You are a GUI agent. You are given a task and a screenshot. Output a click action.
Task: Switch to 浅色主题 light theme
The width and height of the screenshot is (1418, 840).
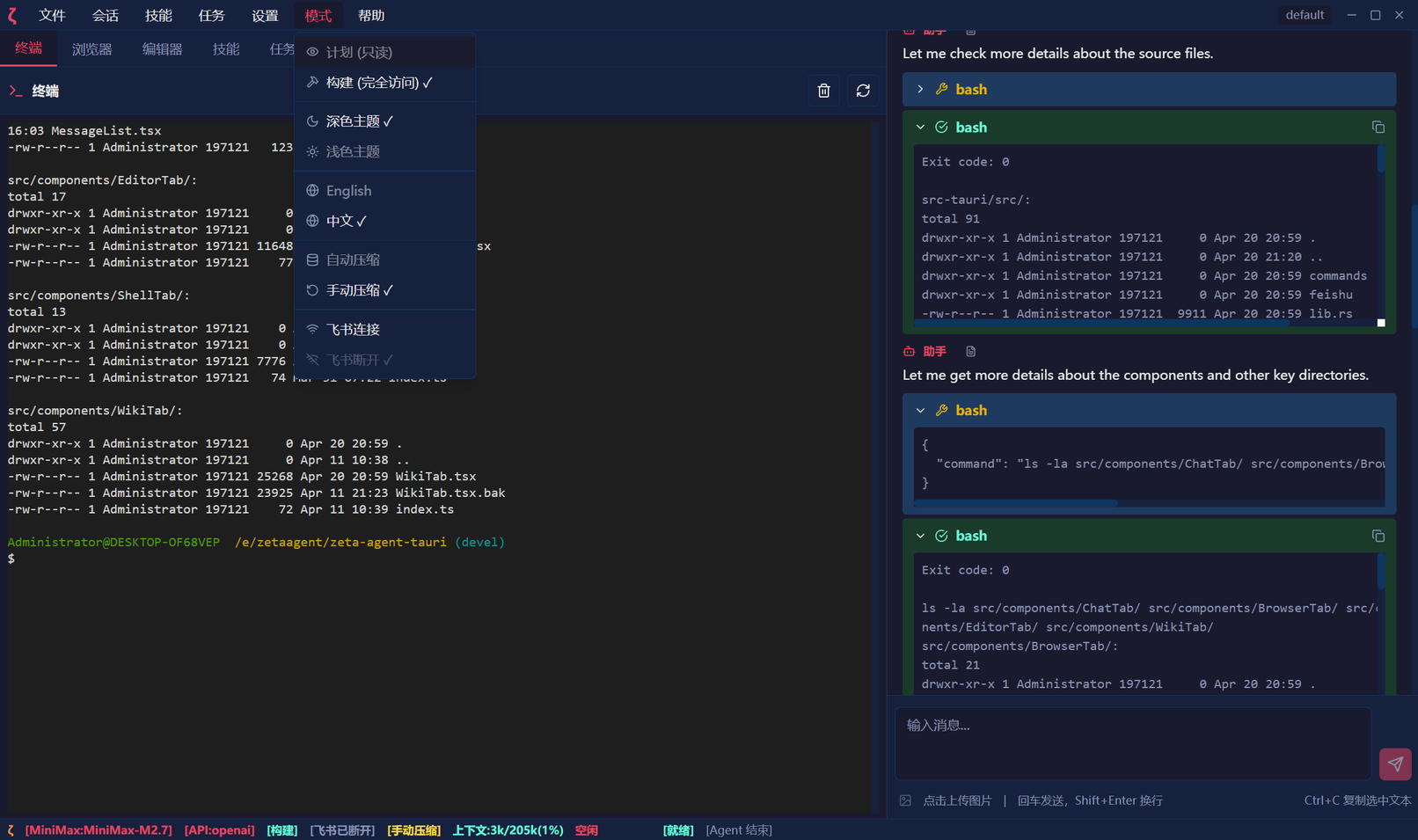[x=353, y=151]
